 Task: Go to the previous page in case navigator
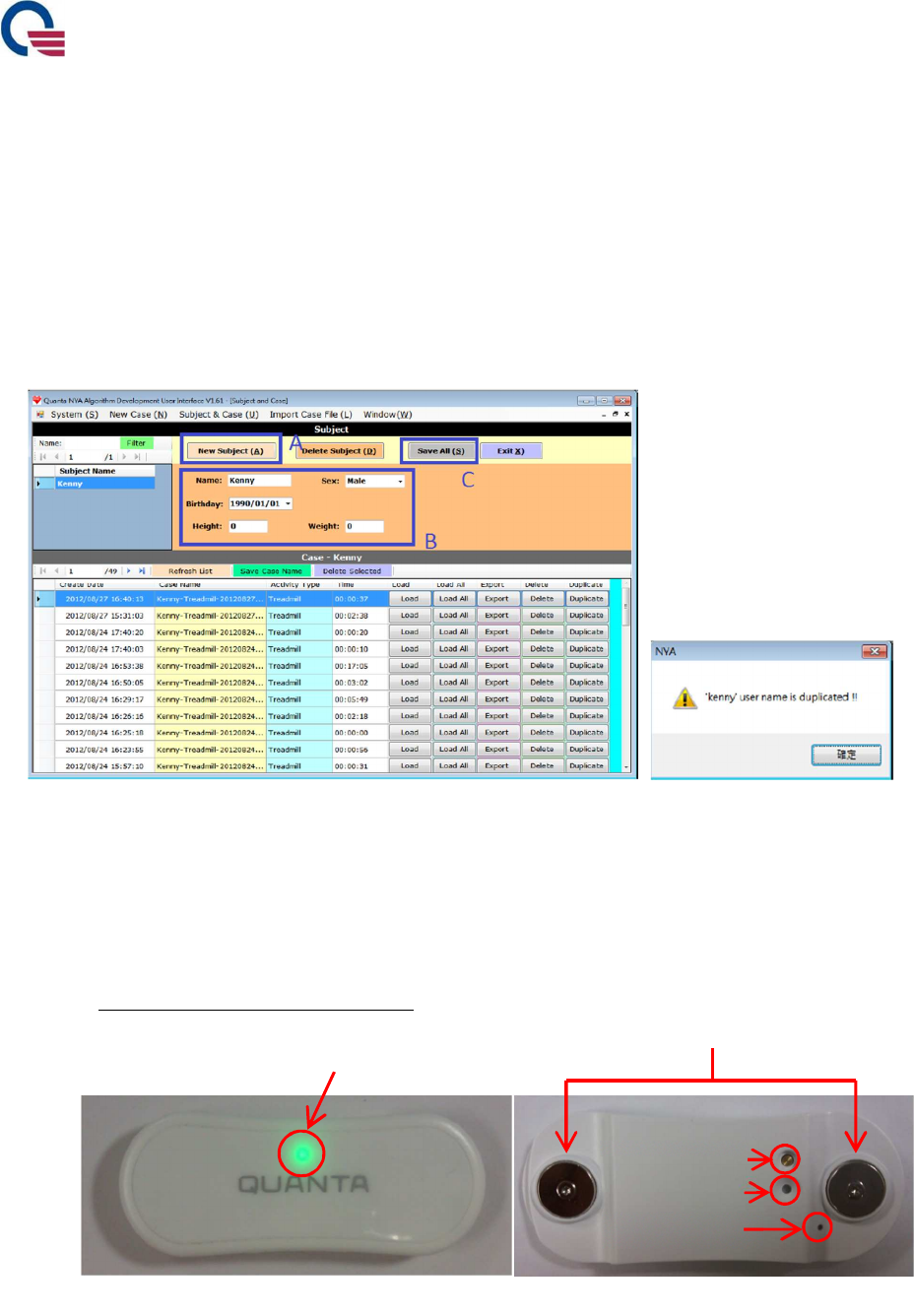[x=56, y=571]
